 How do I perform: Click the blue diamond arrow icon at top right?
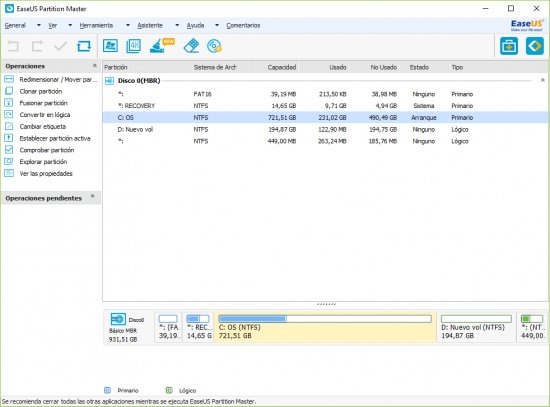click(535, 46)
